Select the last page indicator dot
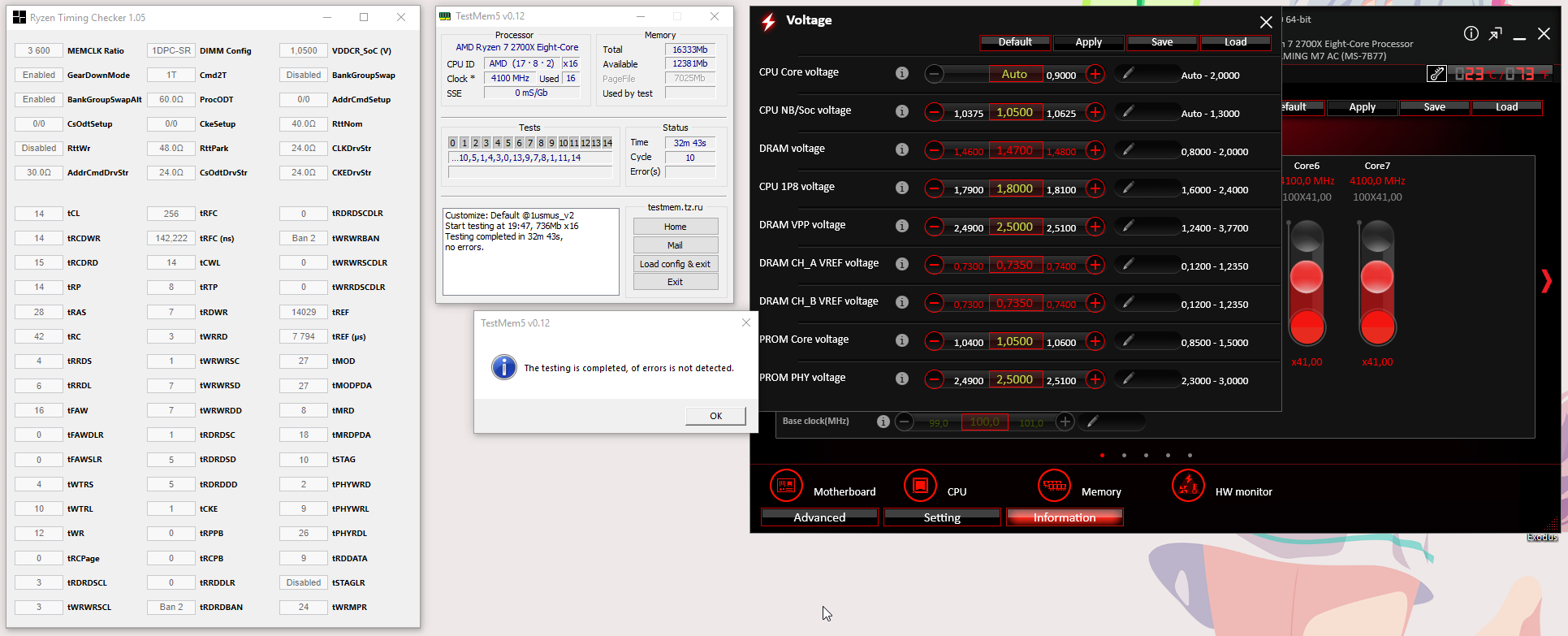Screen dimensions: 1568x636 1190,456
